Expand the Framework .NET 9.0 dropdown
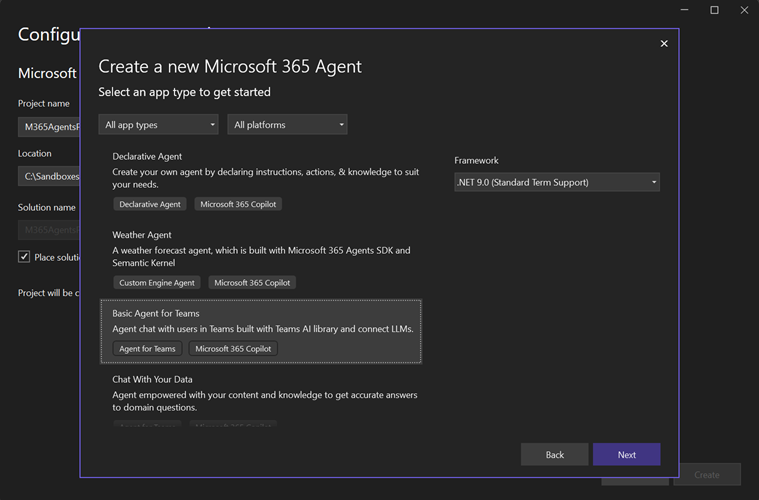The height and width of the screenshot is (500, 759). click(x=556, y=182)
